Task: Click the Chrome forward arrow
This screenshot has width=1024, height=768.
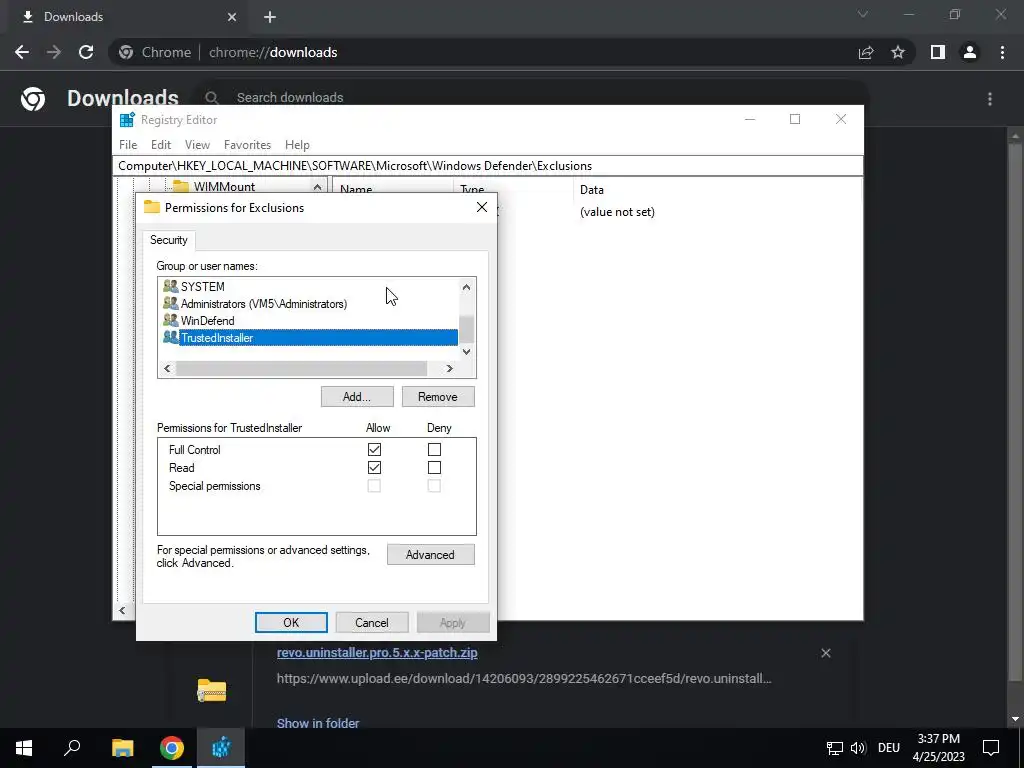Action: tap(54, 52)
